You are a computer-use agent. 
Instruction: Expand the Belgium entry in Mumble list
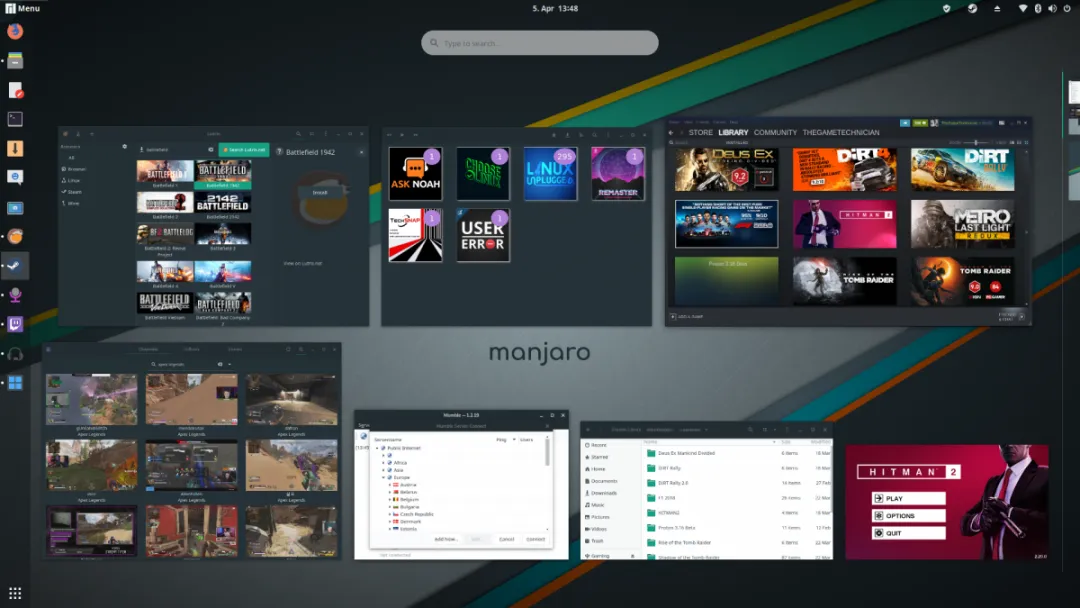click(x=390, y=499)
